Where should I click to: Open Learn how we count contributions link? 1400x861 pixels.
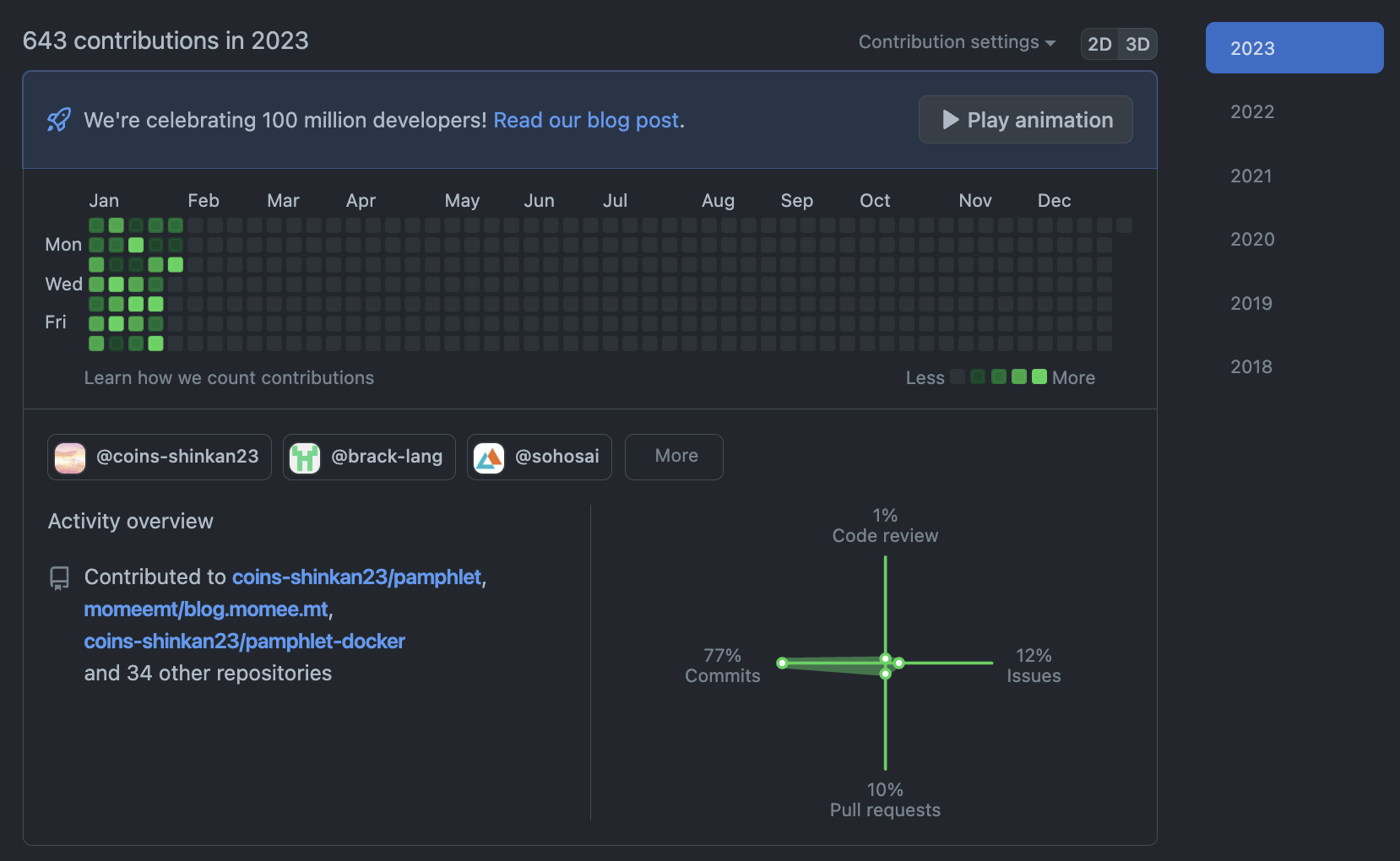[x=229, y=377]
